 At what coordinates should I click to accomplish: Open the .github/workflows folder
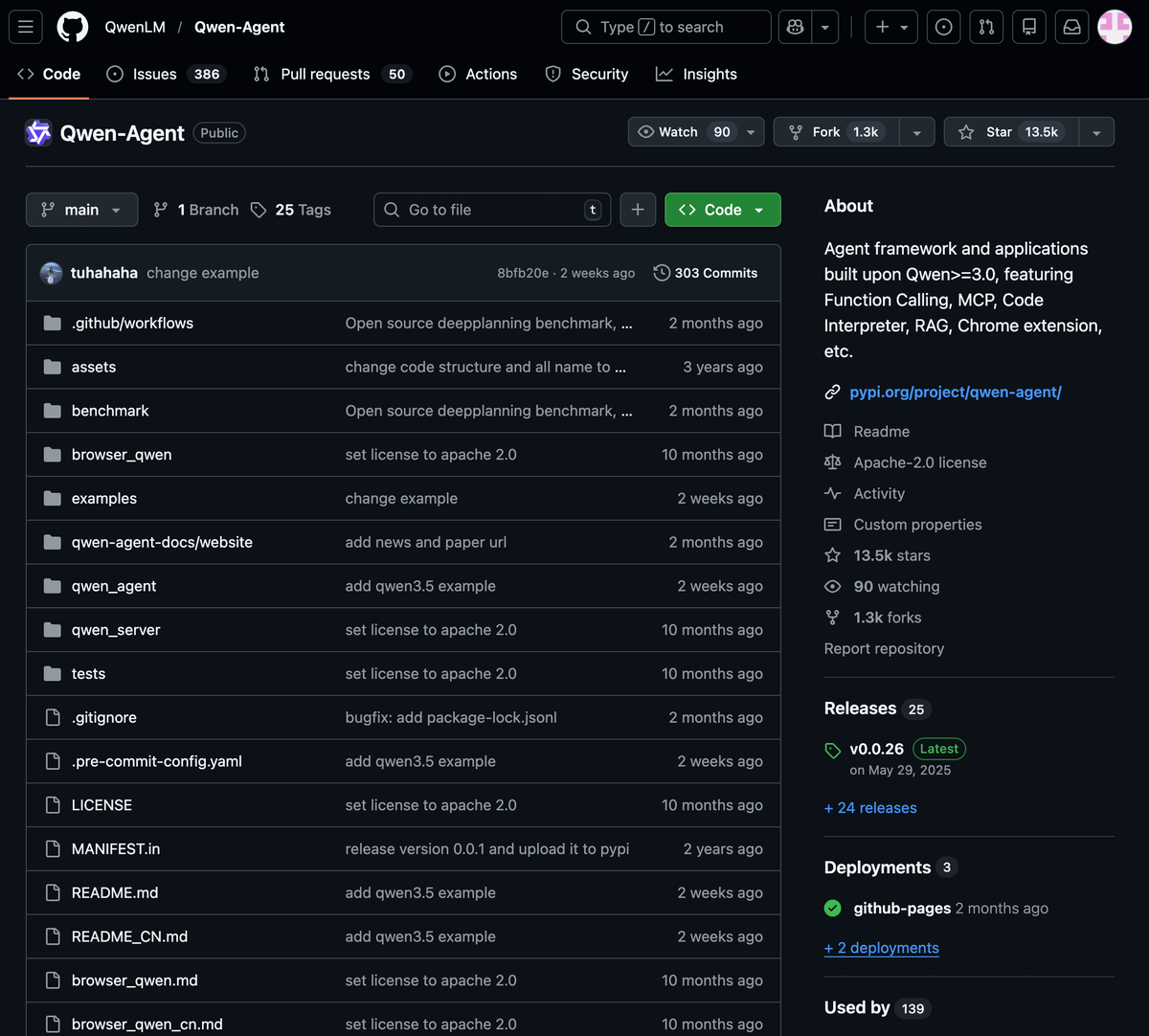132,324
